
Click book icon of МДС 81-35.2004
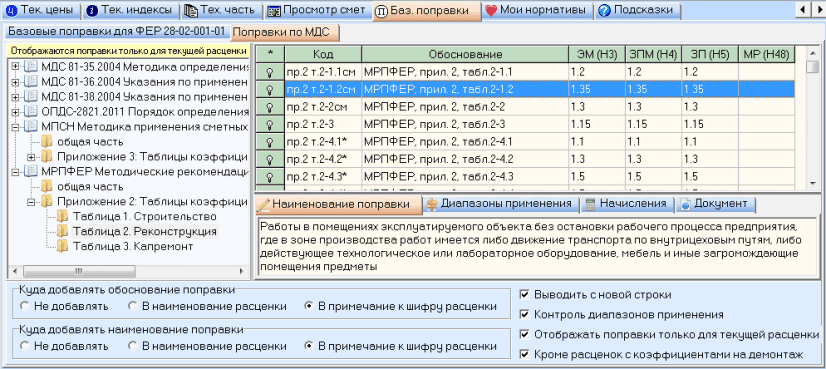point(31,67)
